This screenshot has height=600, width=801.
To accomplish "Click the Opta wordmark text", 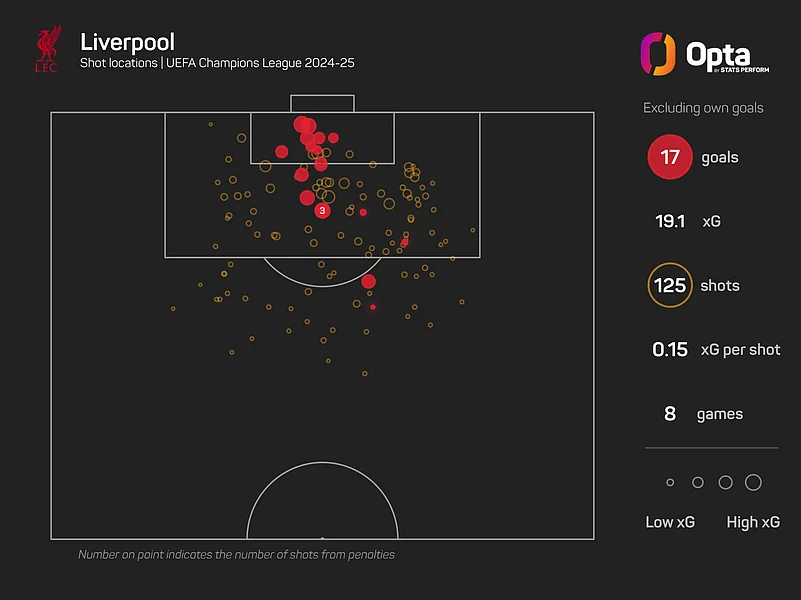I will [717, 54].
